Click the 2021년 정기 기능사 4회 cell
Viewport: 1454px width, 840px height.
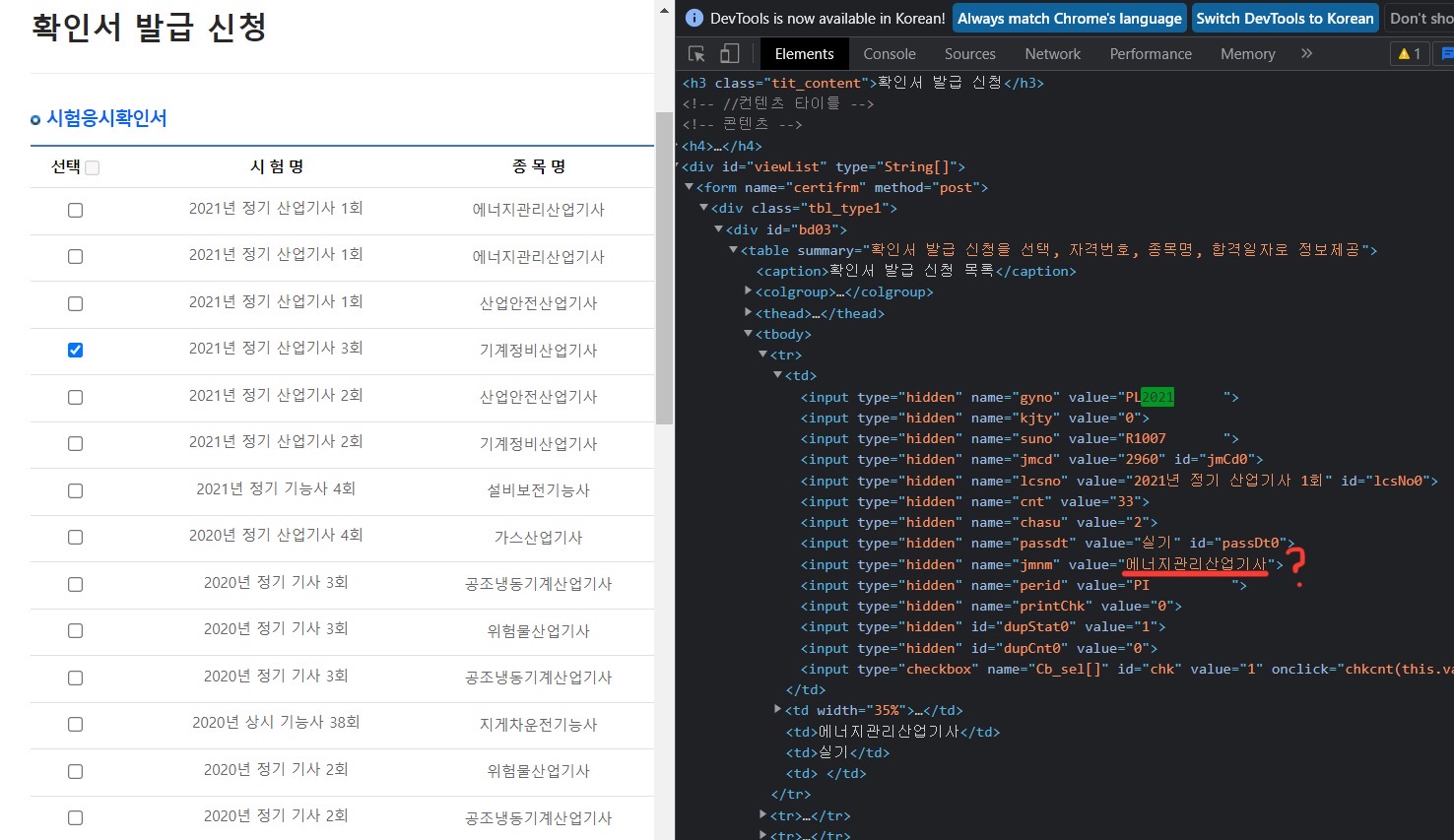point(276,488)
